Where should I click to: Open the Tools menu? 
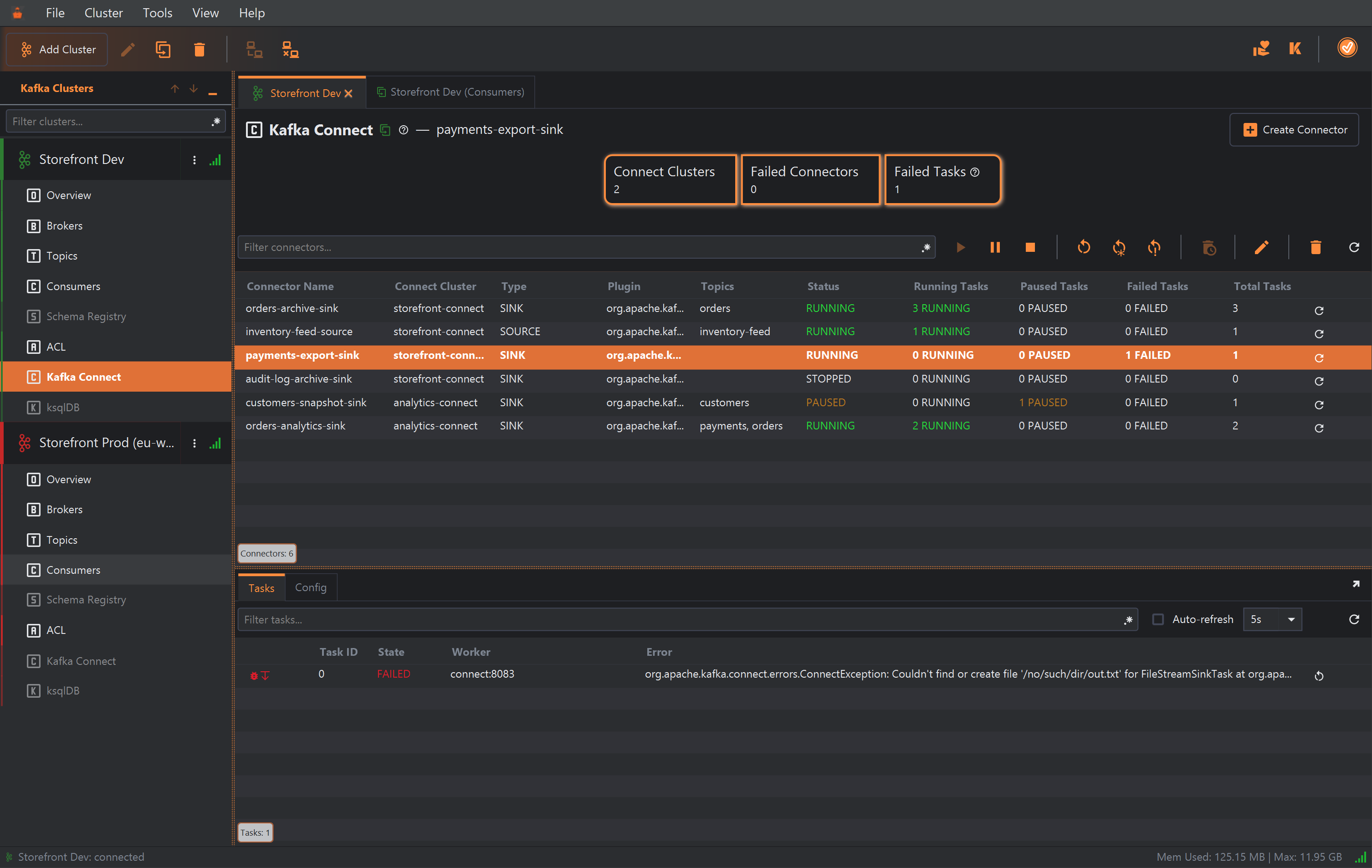pos(157,13)
